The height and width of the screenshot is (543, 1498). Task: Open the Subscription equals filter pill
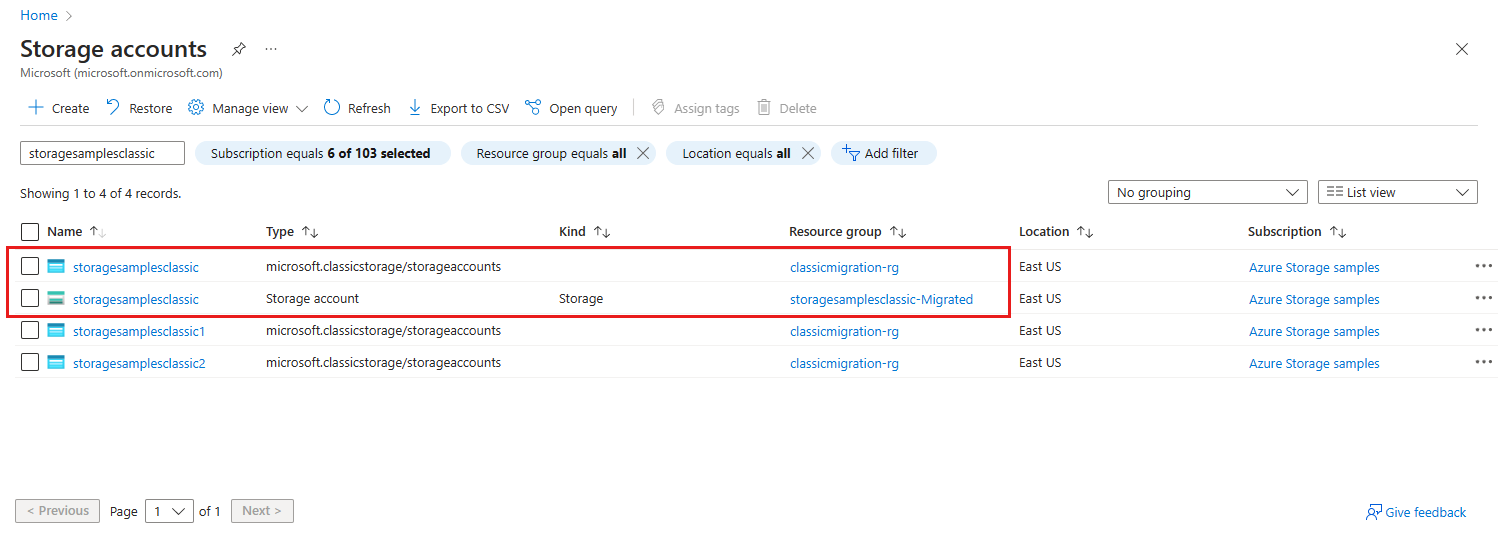pyautogui.click(x=322, y=153)
